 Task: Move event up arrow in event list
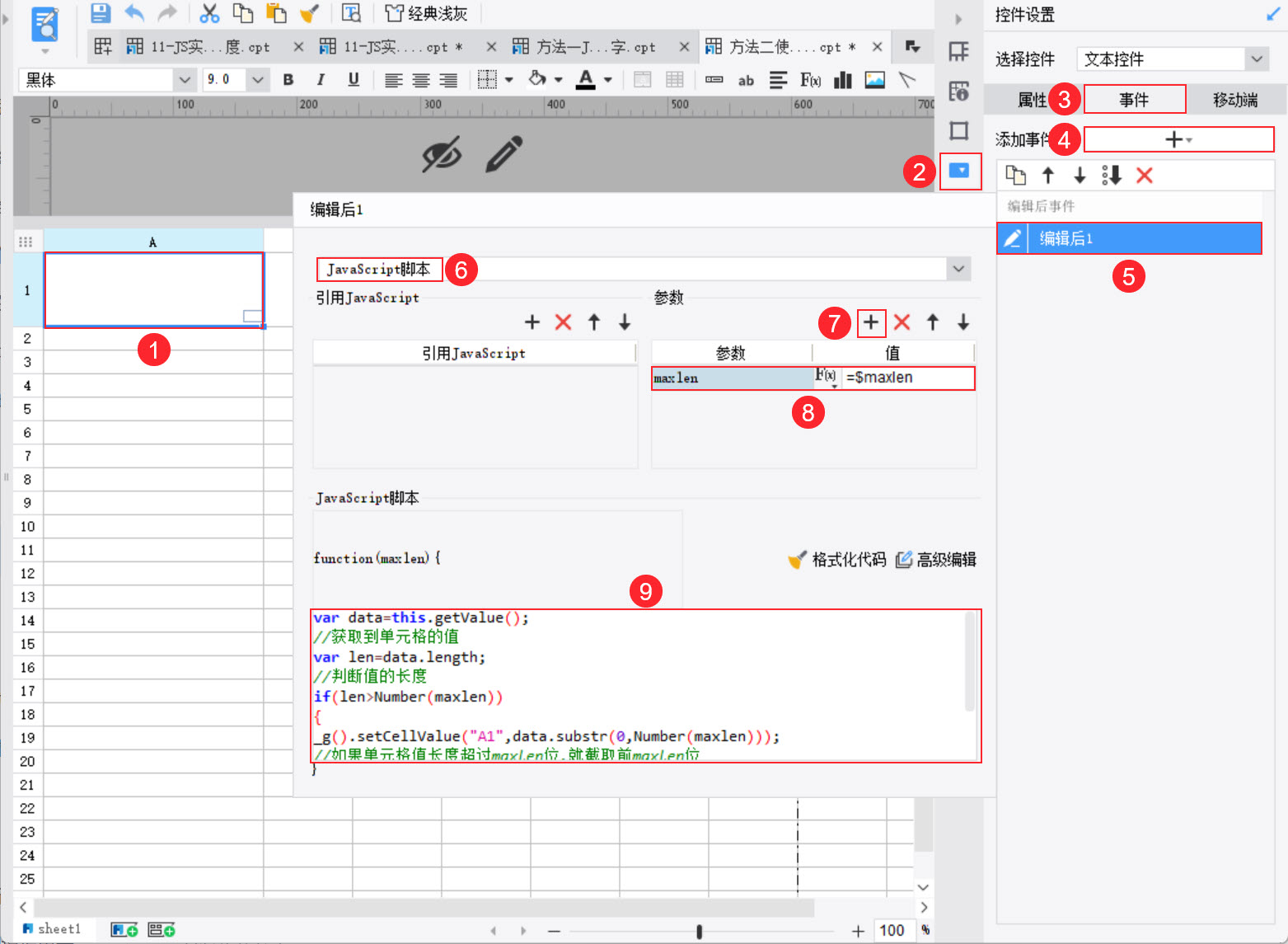point(1048,175)
